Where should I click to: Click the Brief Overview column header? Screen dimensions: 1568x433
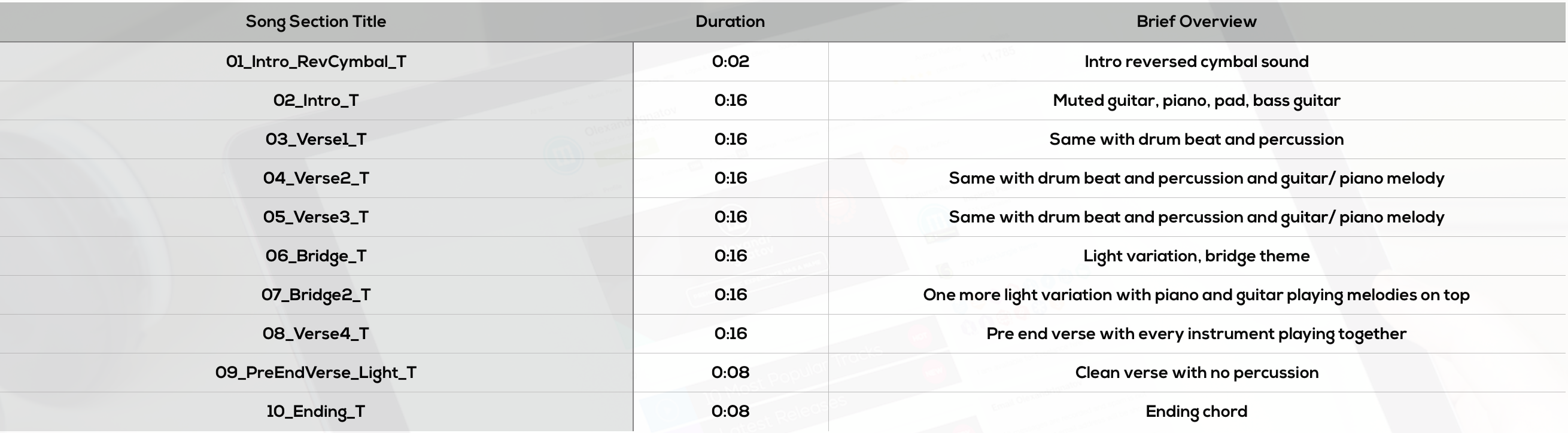tap(1196, 22)
